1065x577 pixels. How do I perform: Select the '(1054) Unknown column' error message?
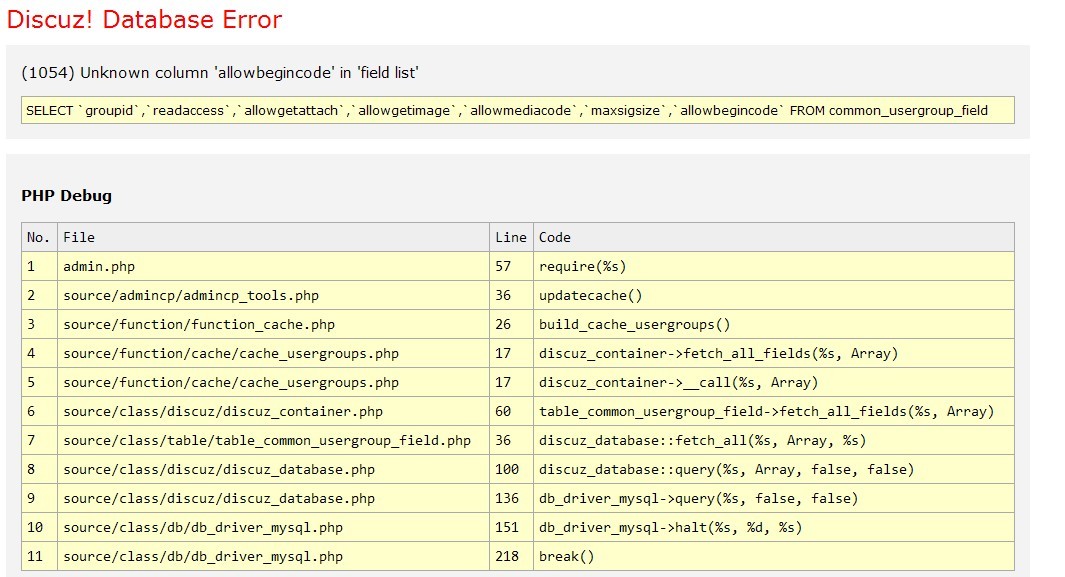(220, 73)
